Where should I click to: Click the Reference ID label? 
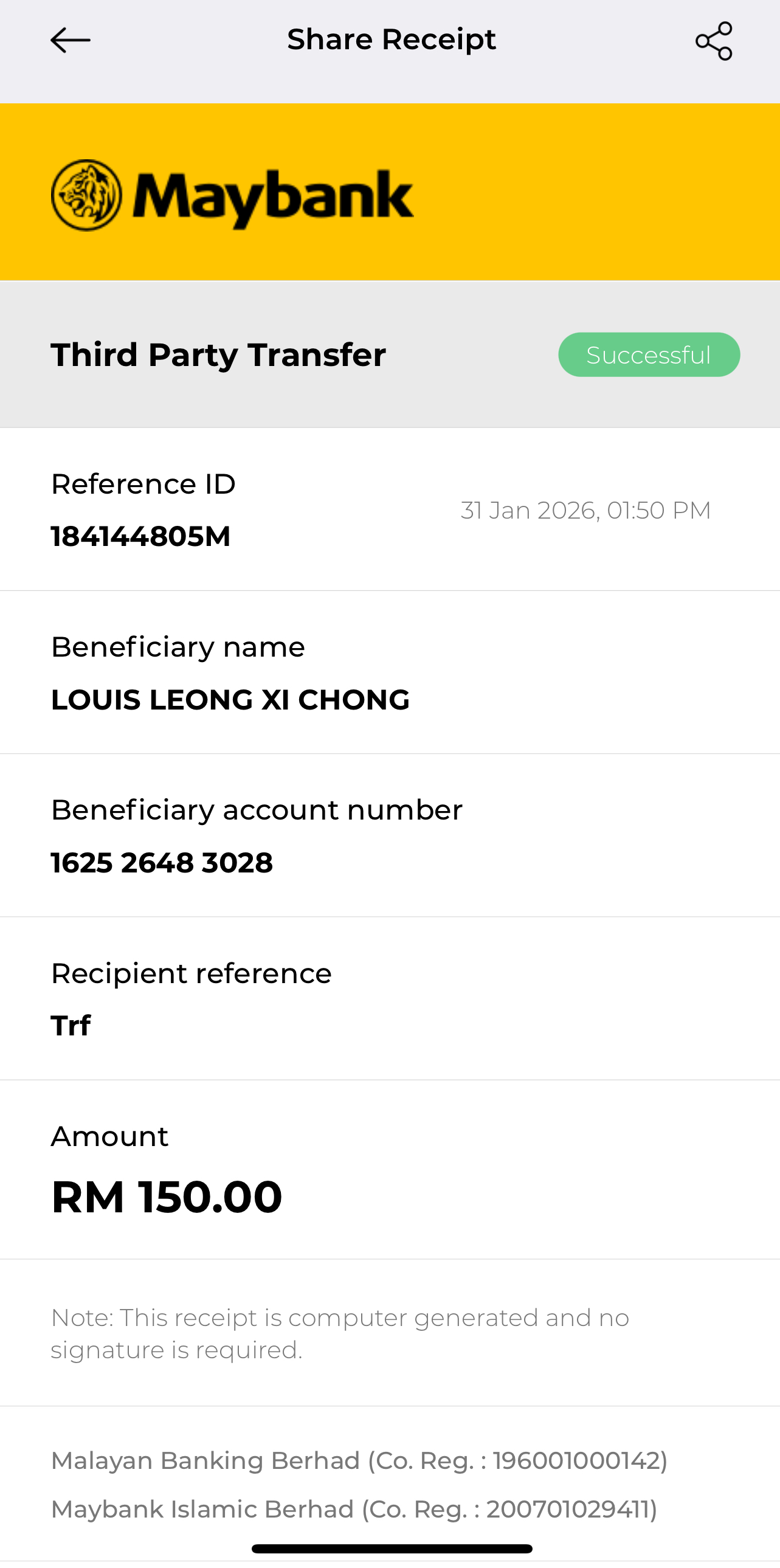point(143,485)
